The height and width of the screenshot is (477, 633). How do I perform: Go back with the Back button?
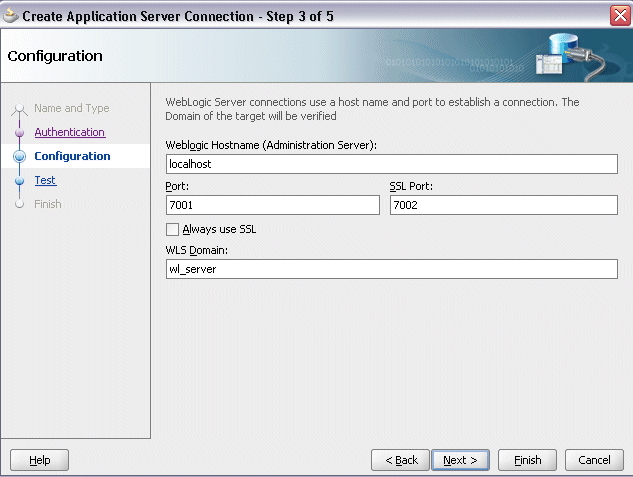pyautogui.click(x=400, y=460)
